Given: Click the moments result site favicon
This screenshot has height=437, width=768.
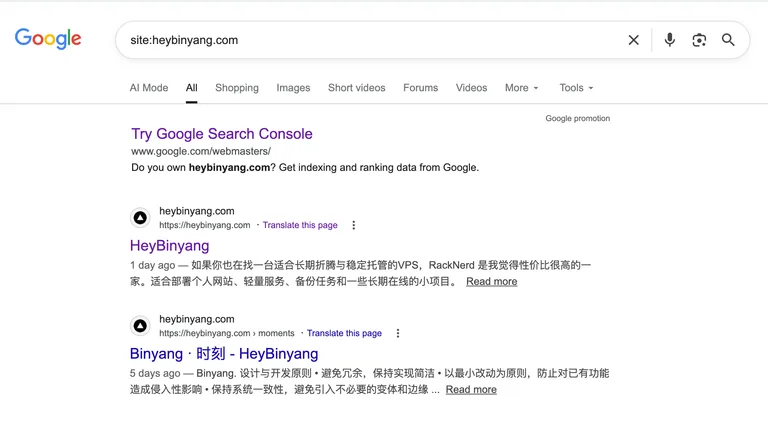Looking at the screenshot, I should [x=140, y=326].
